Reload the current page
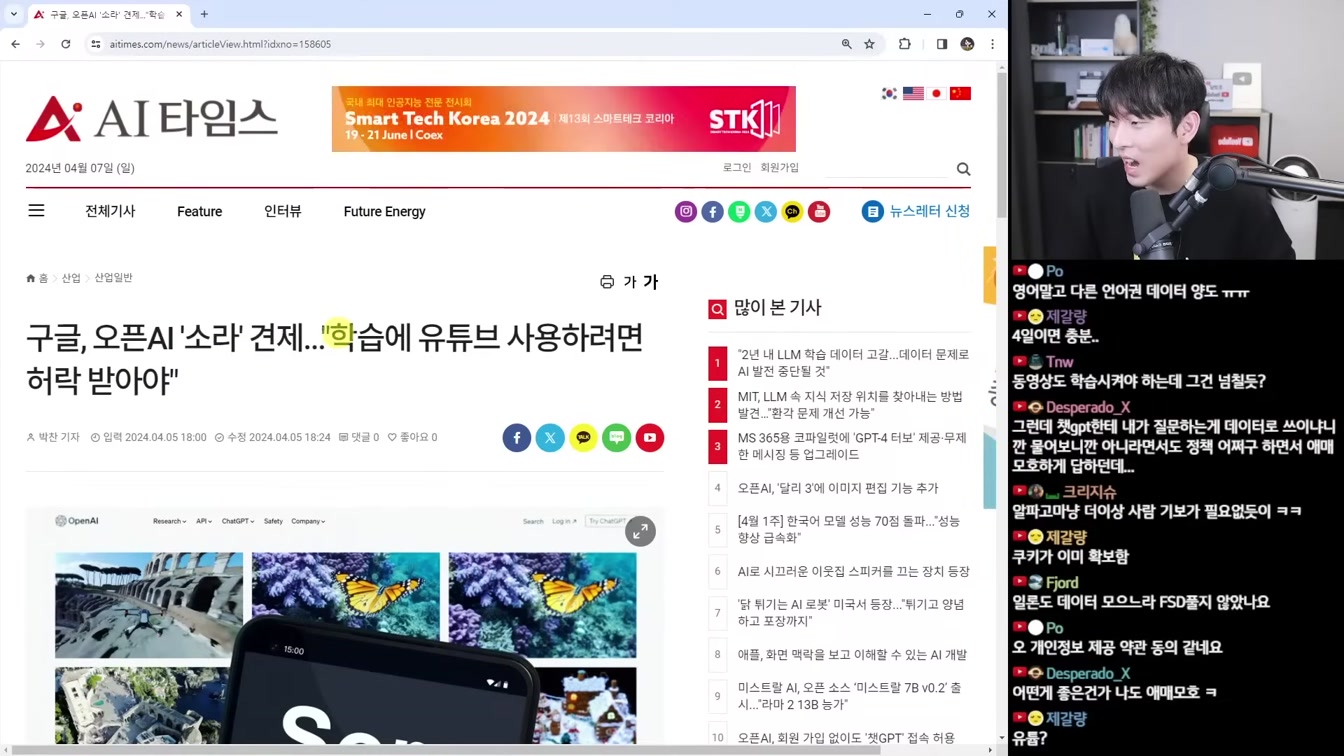 (66, 44)
